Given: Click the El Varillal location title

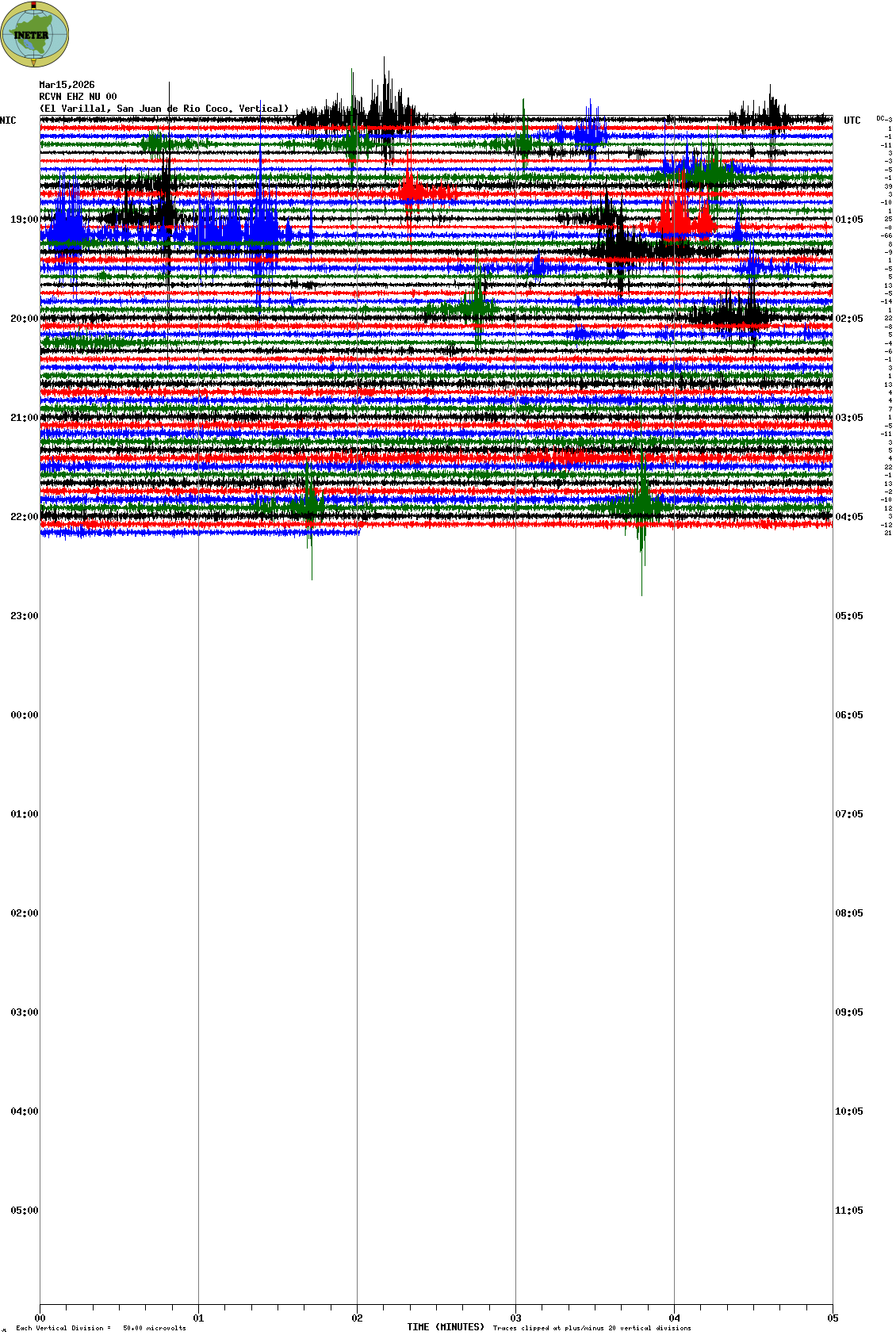Looking at the screenshot, I should pos(164,109).
